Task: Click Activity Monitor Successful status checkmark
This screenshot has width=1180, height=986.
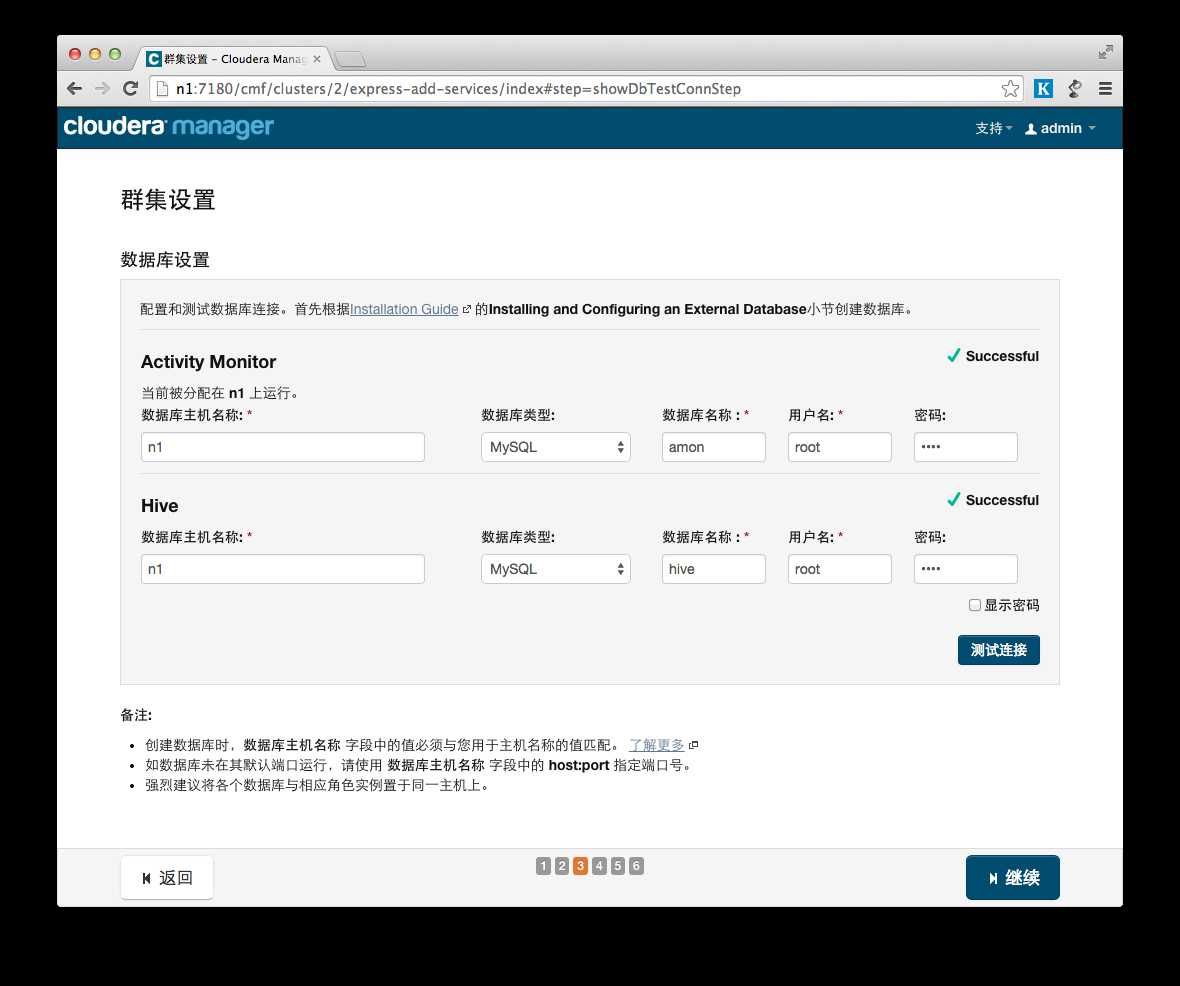Action: (x=953, y=355)
